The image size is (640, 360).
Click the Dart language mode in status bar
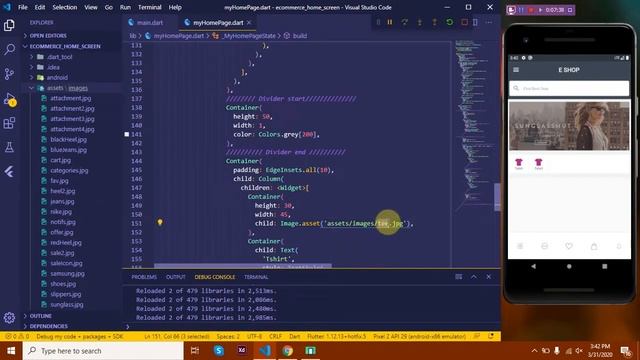(295, 336)
